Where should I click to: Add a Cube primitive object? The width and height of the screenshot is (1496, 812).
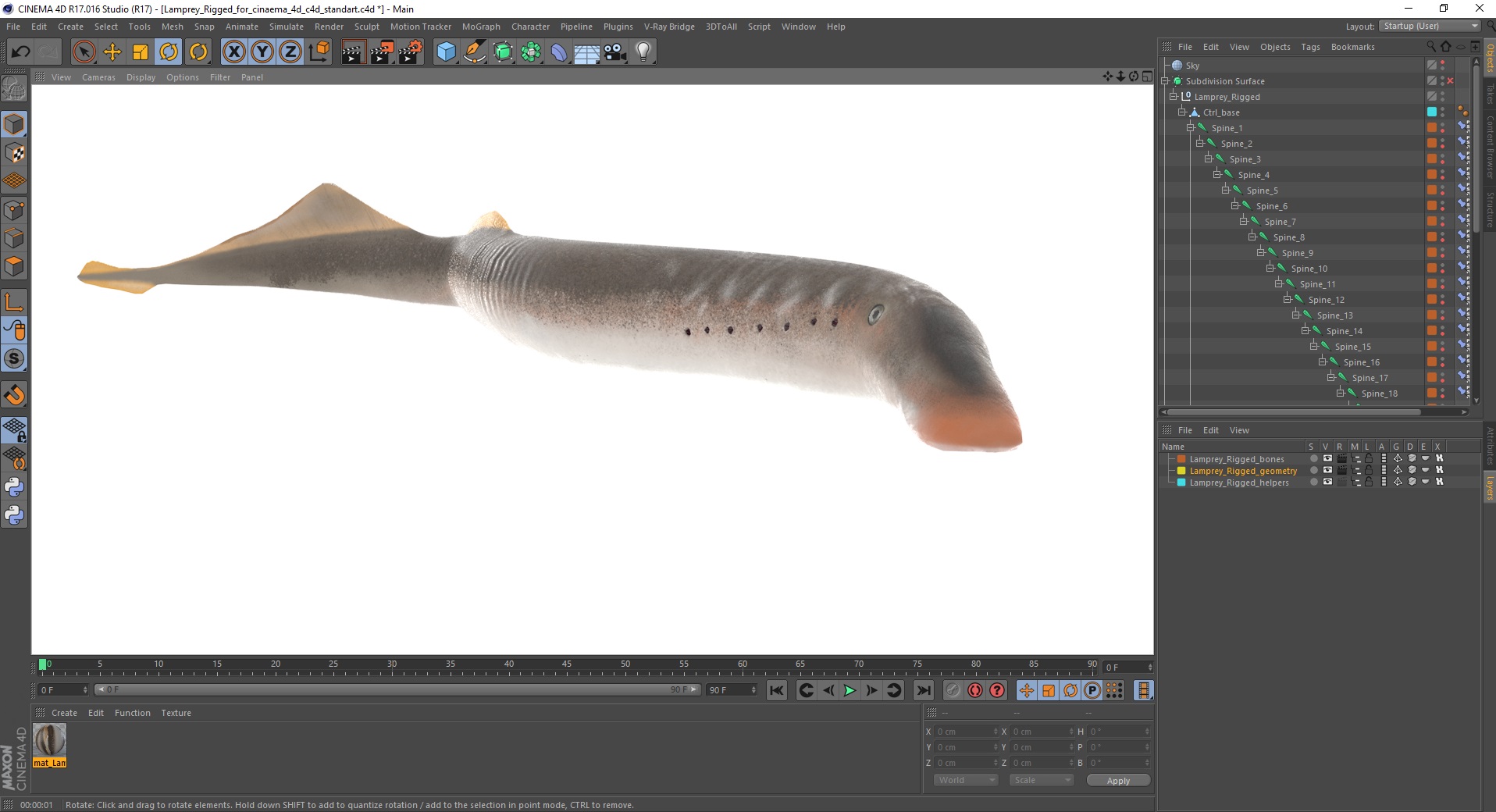(x=446, y=52)
